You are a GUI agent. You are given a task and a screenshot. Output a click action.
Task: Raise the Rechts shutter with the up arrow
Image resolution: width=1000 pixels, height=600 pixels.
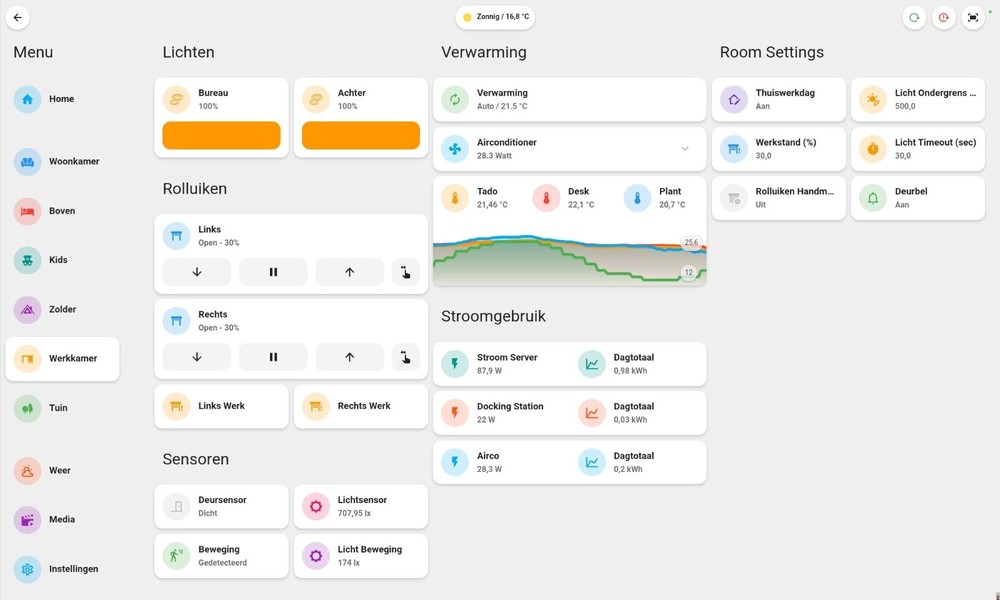[349, 356]
